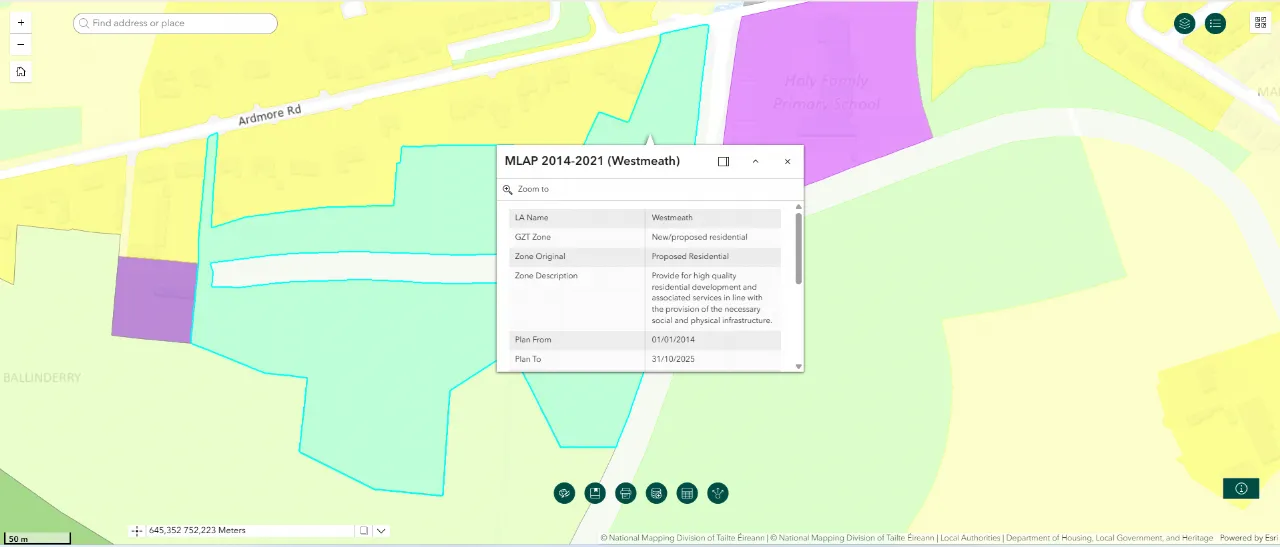Image resolution: width=1280 pixels, height=547 pixels.
Task: Expand the coordinate system dropdown
Action: click(x=381, y=531)
